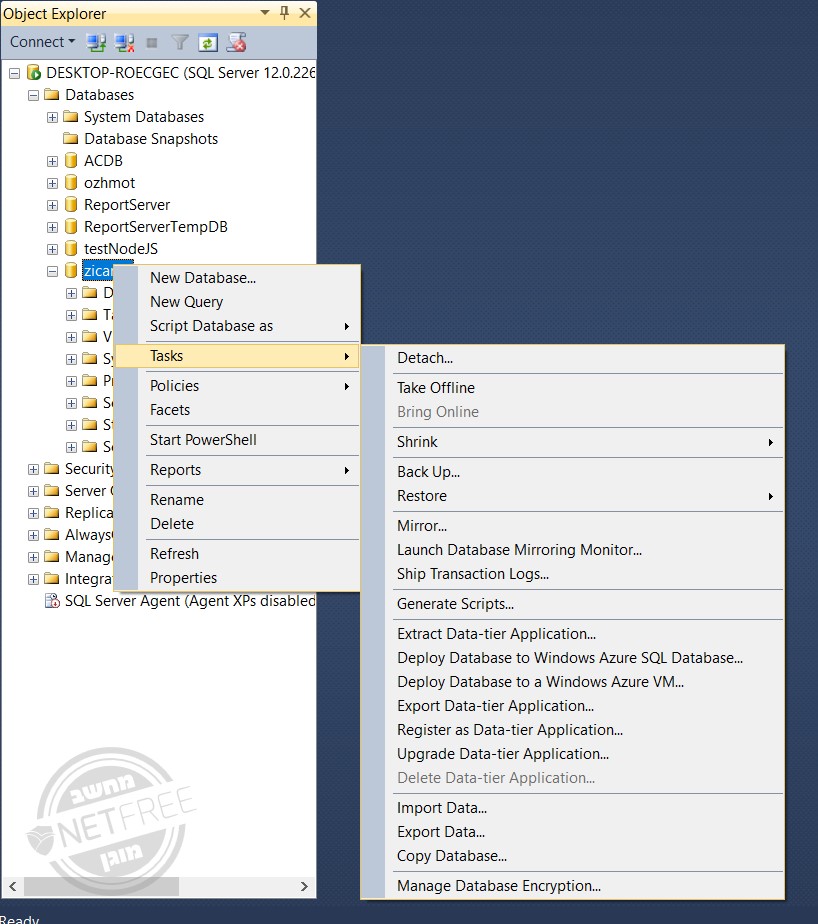Collapse the Databases node
818x924 pixels.
[34, 95]
